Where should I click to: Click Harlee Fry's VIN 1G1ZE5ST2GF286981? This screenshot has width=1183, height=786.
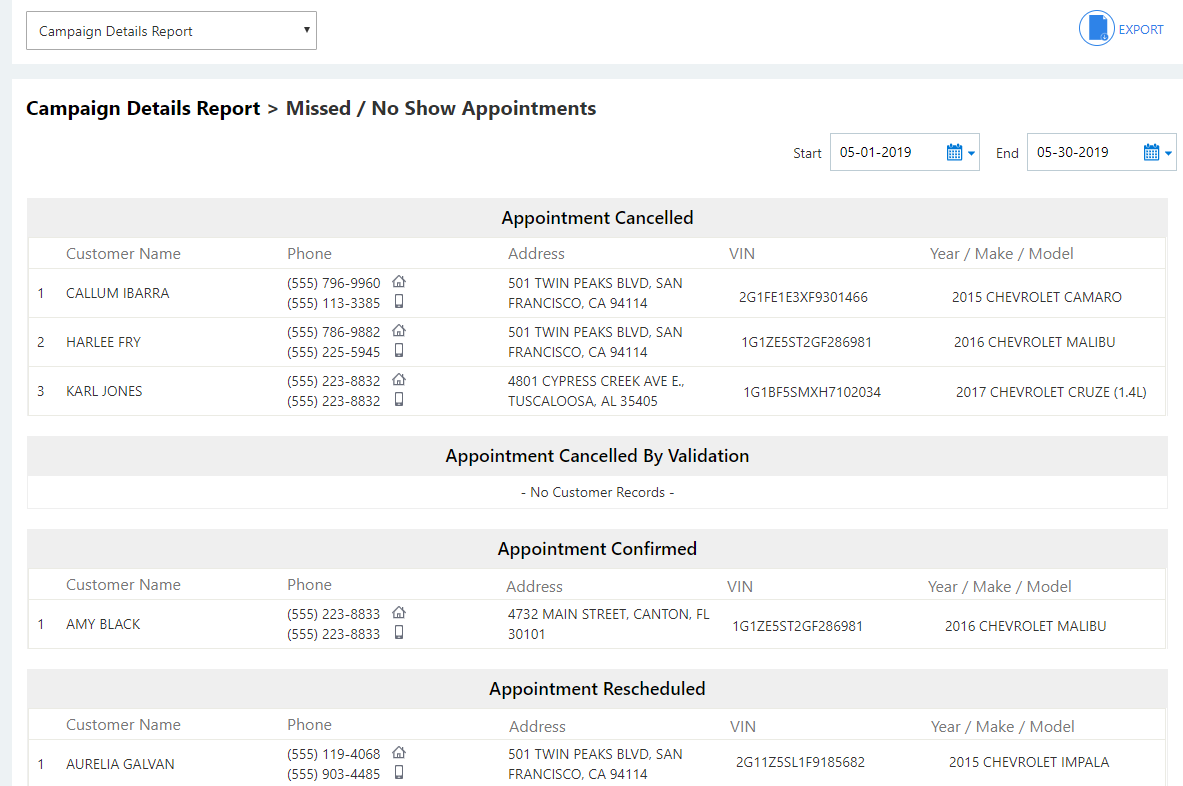pyautogui.click(x=807, y=342)
